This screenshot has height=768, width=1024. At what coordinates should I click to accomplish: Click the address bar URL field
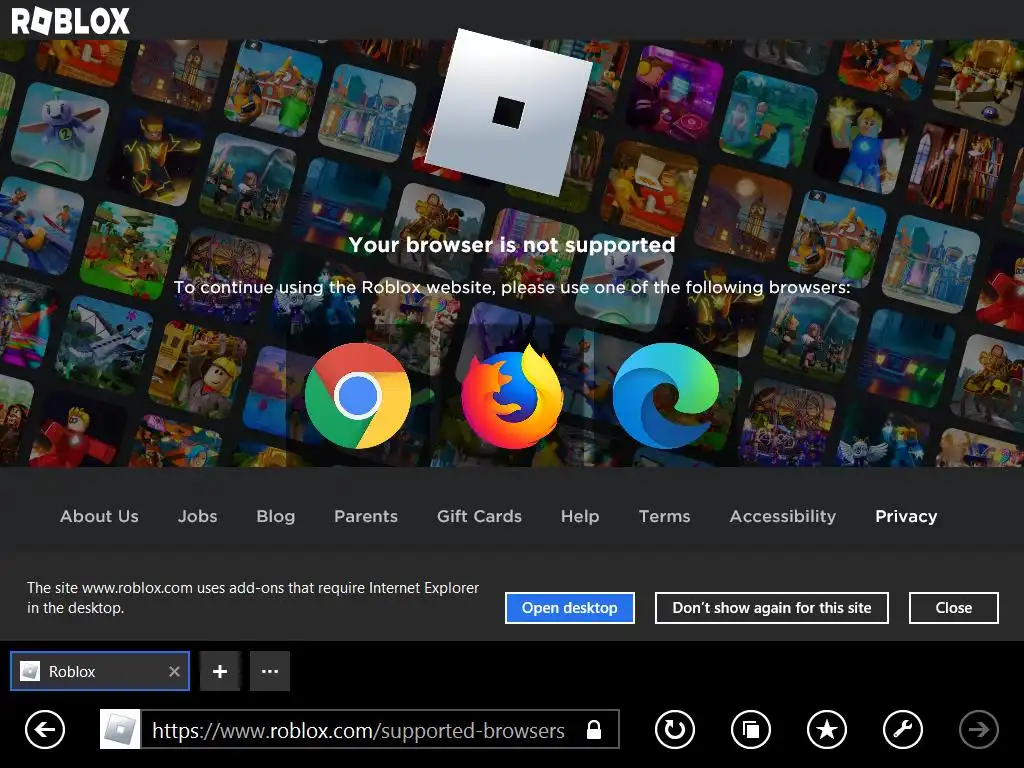click(359, 729)
